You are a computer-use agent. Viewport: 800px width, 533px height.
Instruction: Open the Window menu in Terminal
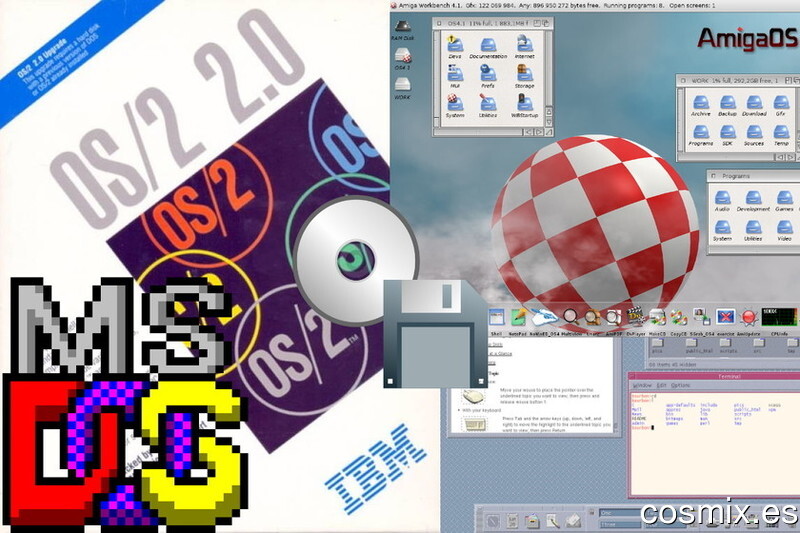click(x=642, y=386)
